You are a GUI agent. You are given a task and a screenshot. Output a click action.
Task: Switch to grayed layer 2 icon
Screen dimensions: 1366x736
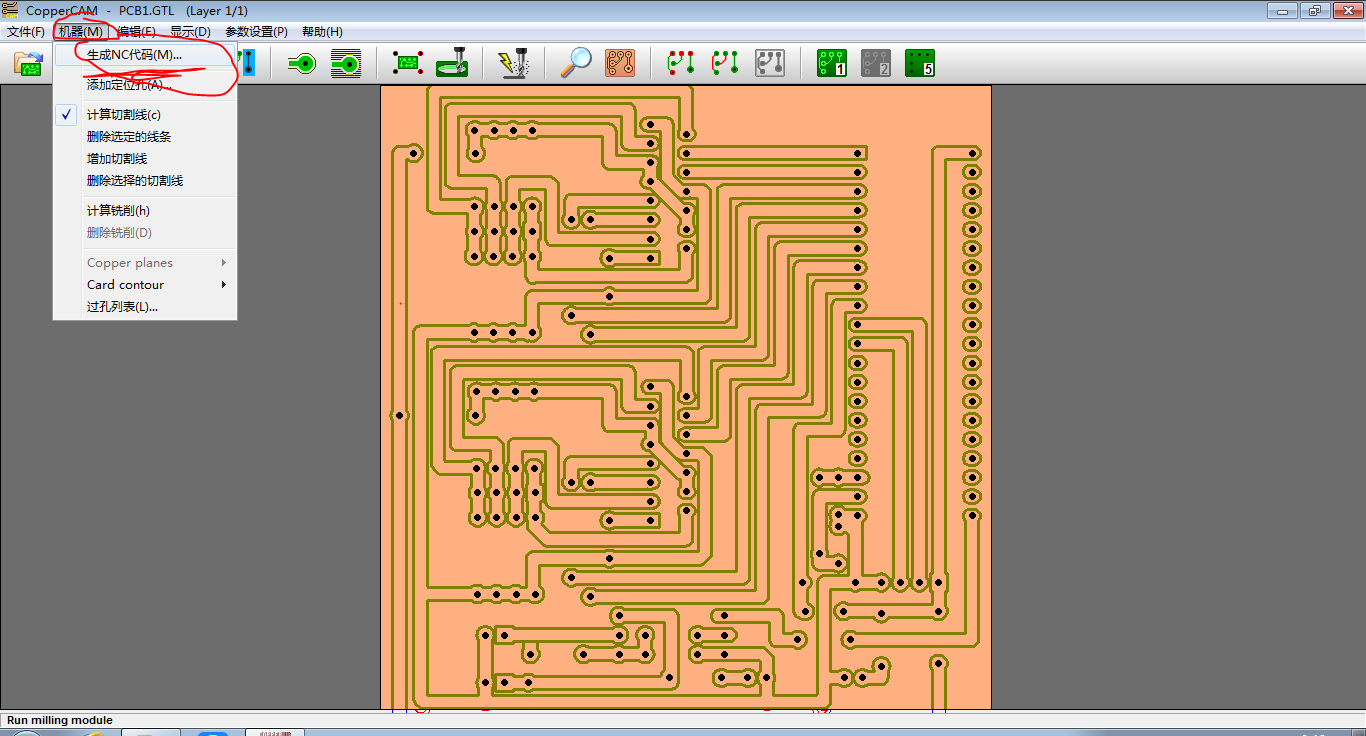875,64
